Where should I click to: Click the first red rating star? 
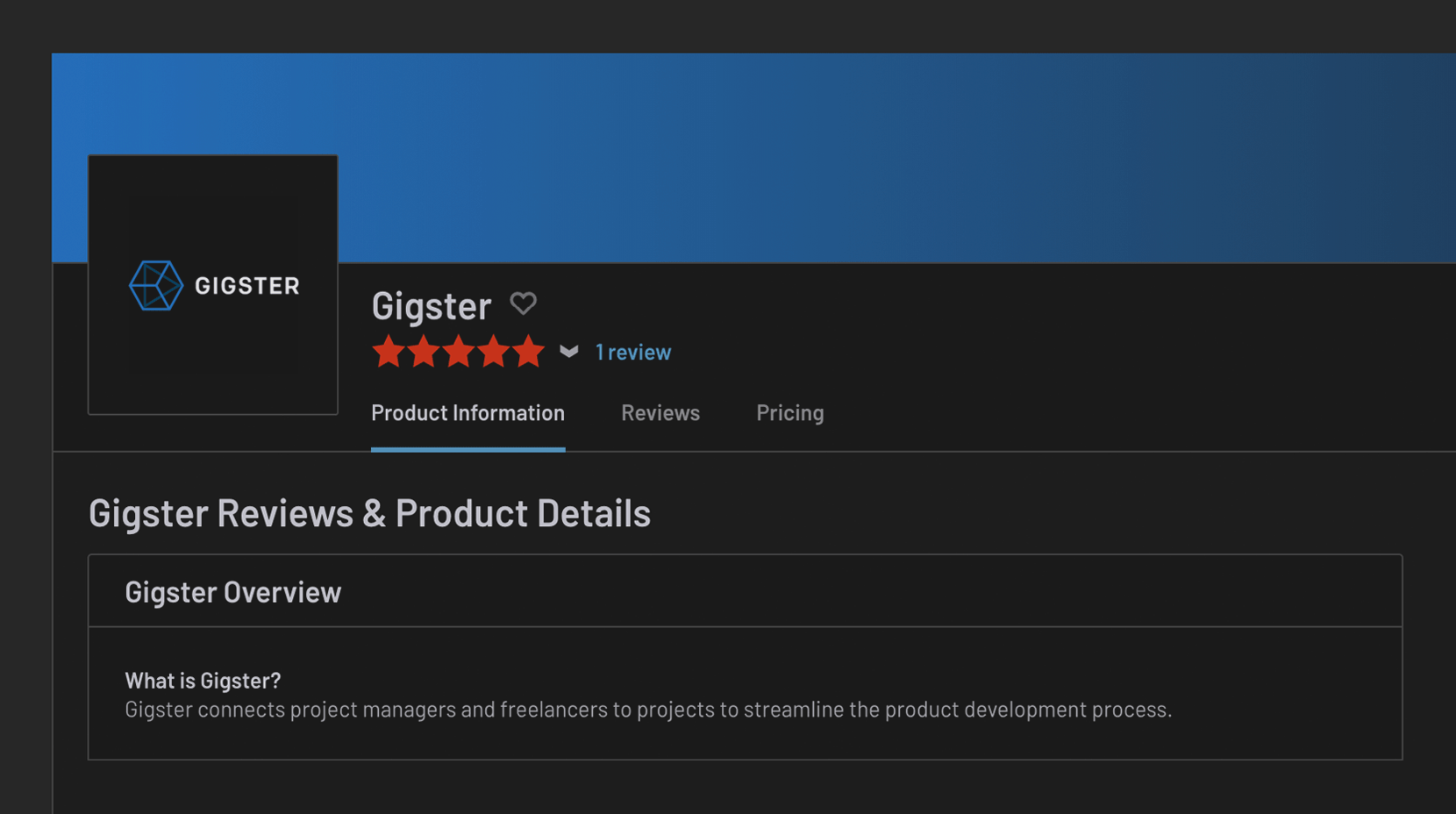pos(388,352)
